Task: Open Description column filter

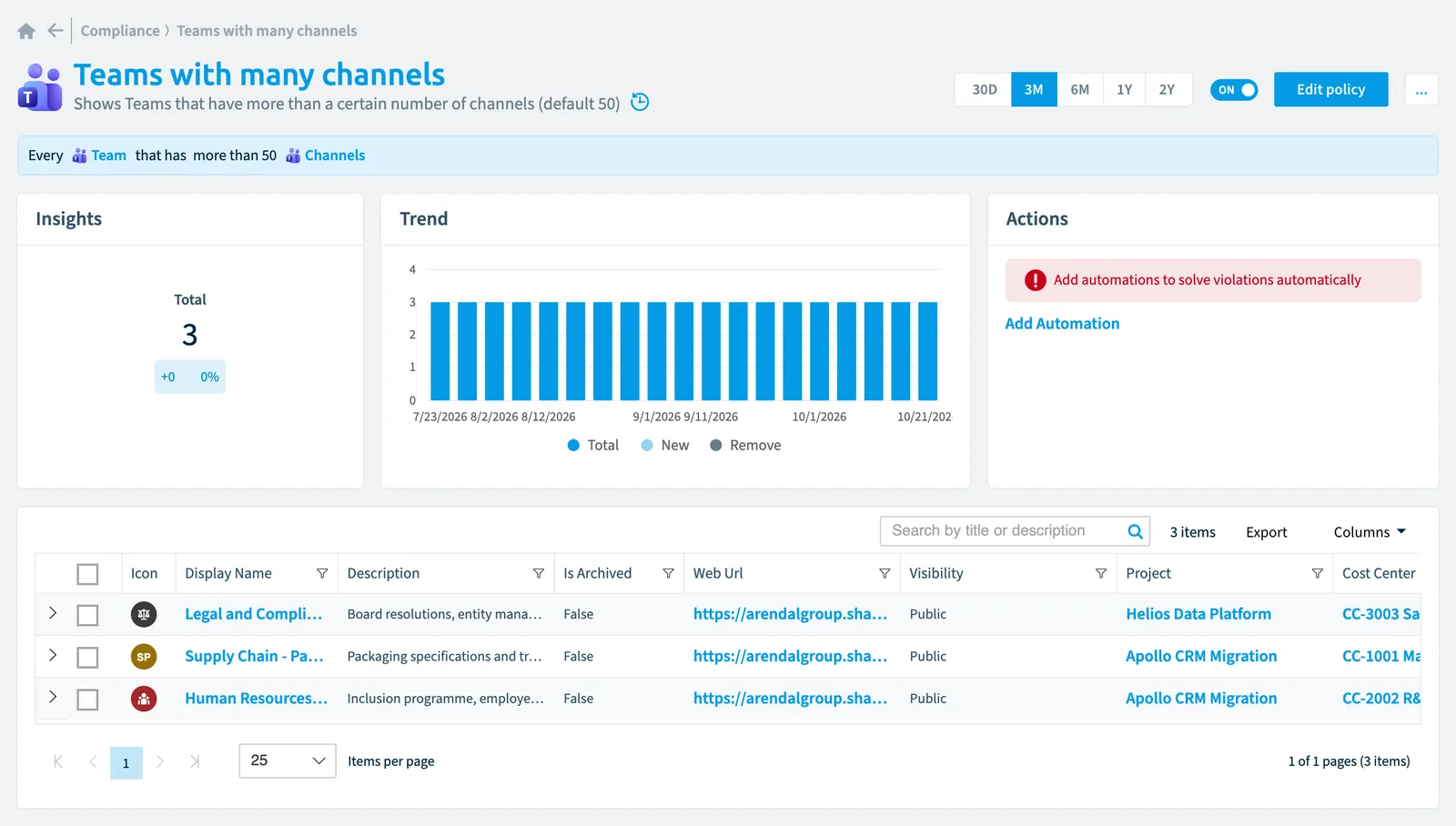Action: point(538,574)
